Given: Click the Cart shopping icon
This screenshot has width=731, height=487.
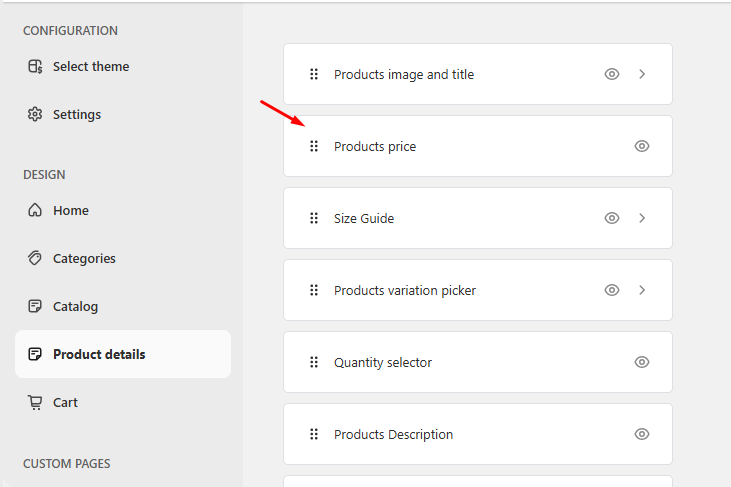Looking at the screenshot, I should tap(35, 402).
